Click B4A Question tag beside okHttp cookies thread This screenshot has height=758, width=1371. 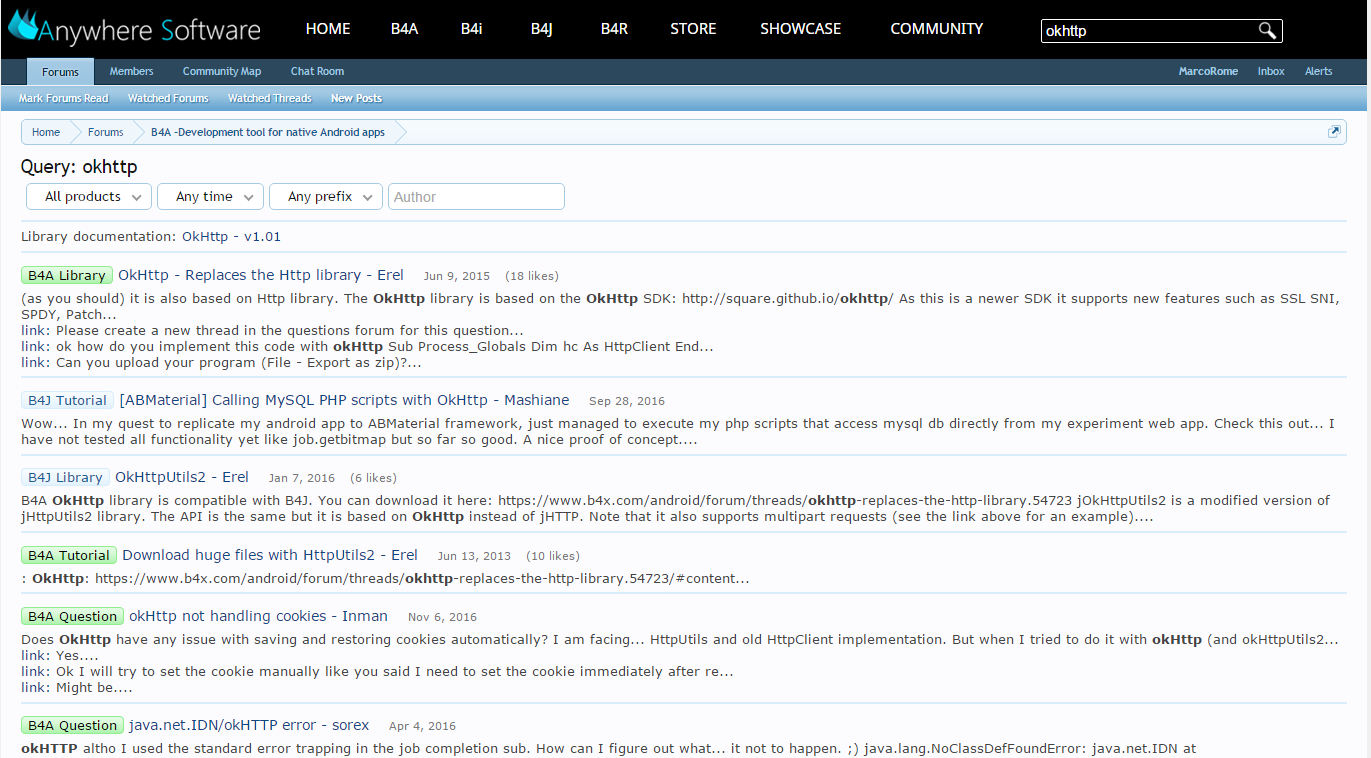tap(72, 616)
